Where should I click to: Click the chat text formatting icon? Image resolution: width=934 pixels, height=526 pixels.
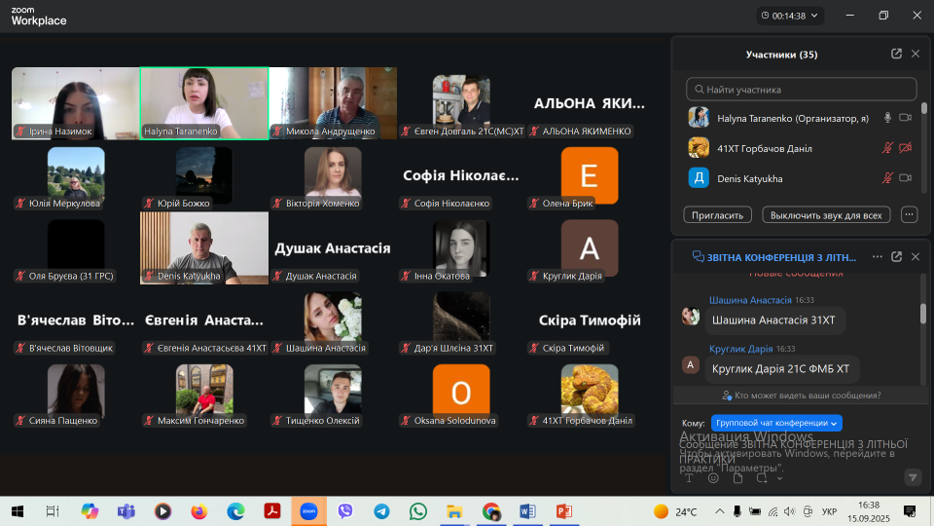(x=689, y=478)
